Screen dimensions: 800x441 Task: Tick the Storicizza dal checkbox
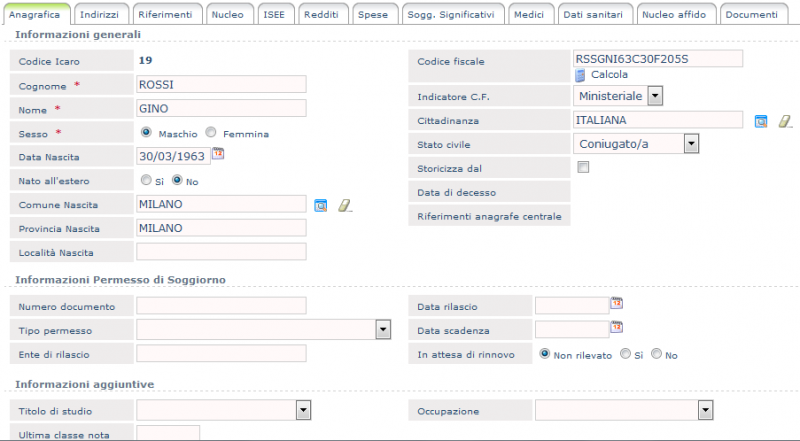click(584, 168)
